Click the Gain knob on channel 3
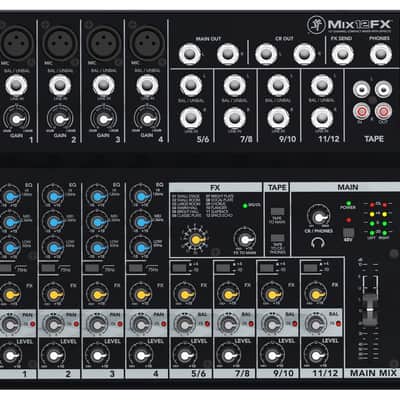This screenshot has height=400, width=400. click(103, 119)
